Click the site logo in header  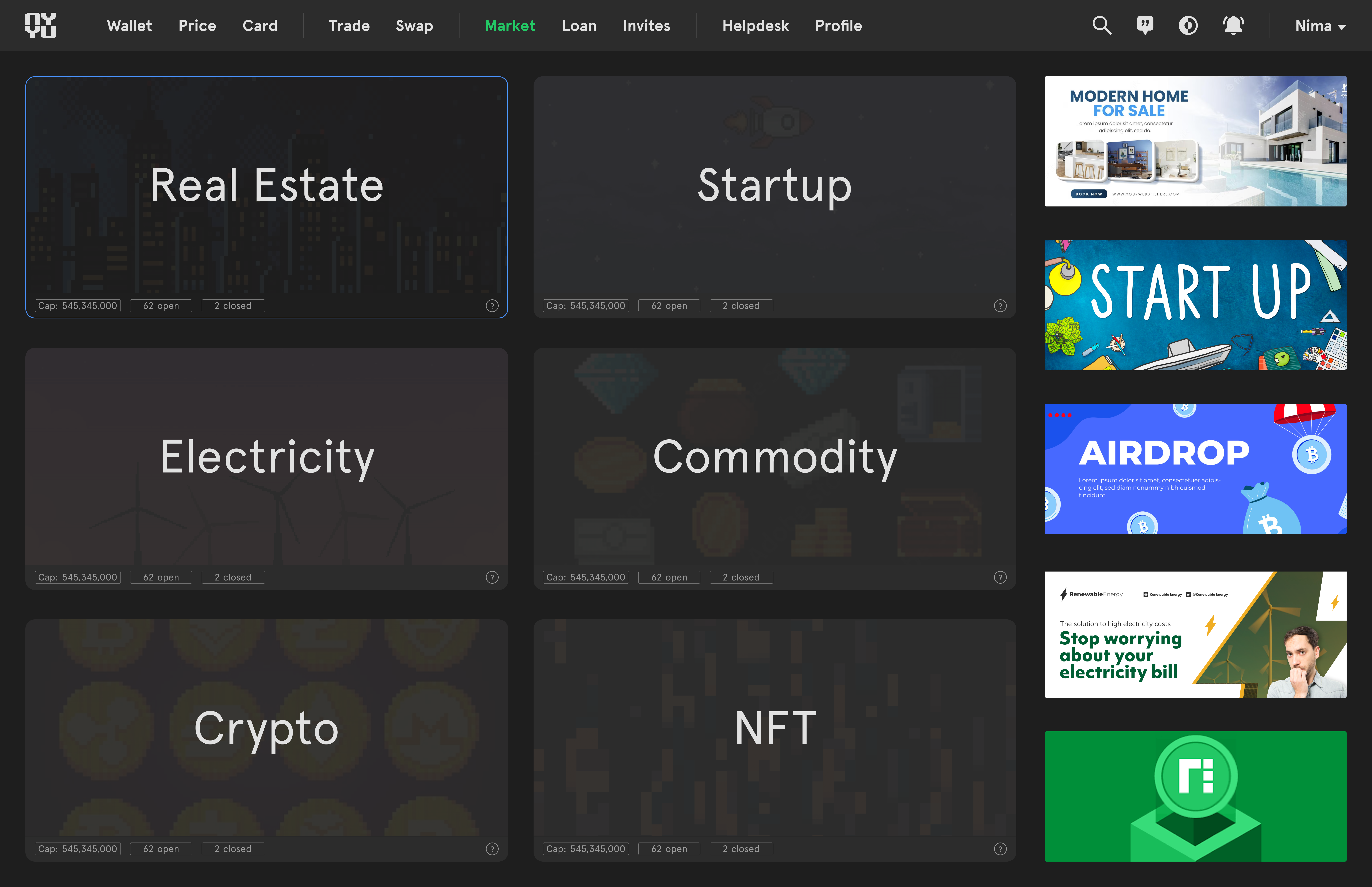40,25
